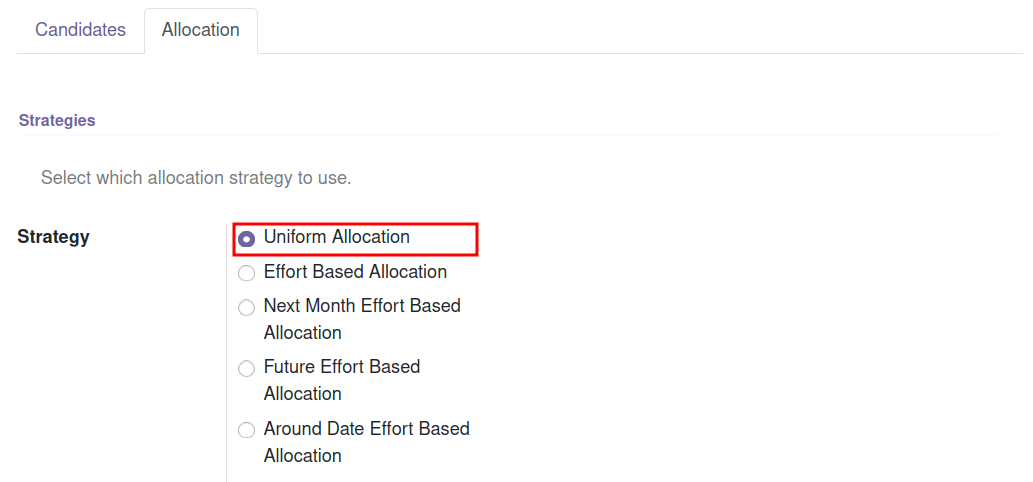1033x482 pixels.
Task: Click the wrapped 'Allocation' word under Around Date
Action: [302, 456]
